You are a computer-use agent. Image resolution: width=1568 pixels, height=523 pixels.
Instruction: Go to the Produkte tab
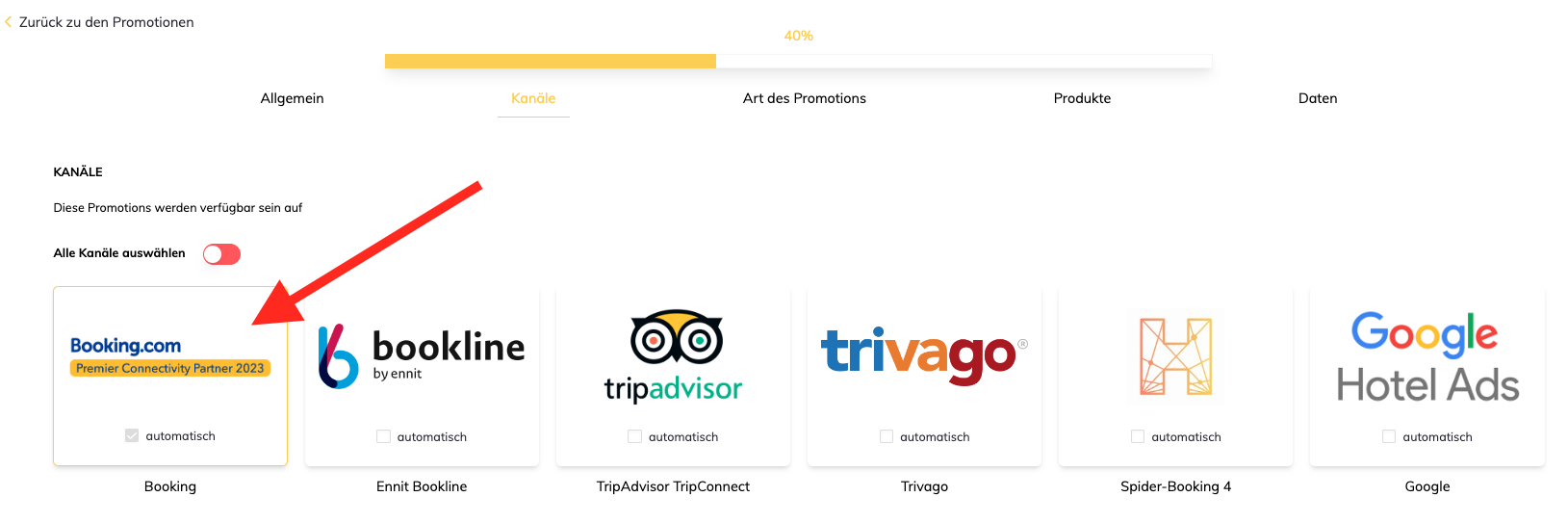tap(1082, 98)
